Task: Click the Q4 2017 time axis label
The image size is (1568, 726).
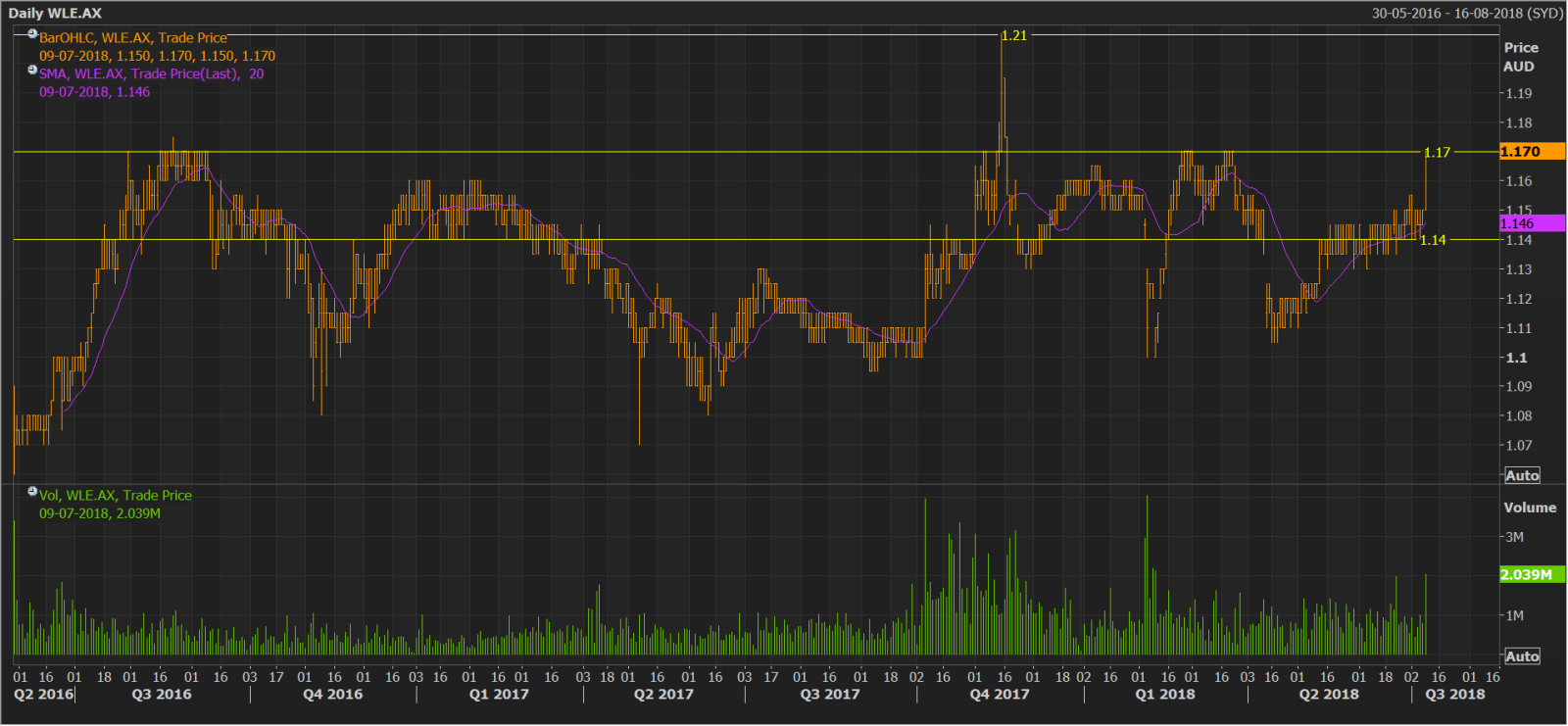Action: [x=1000, y=694]
